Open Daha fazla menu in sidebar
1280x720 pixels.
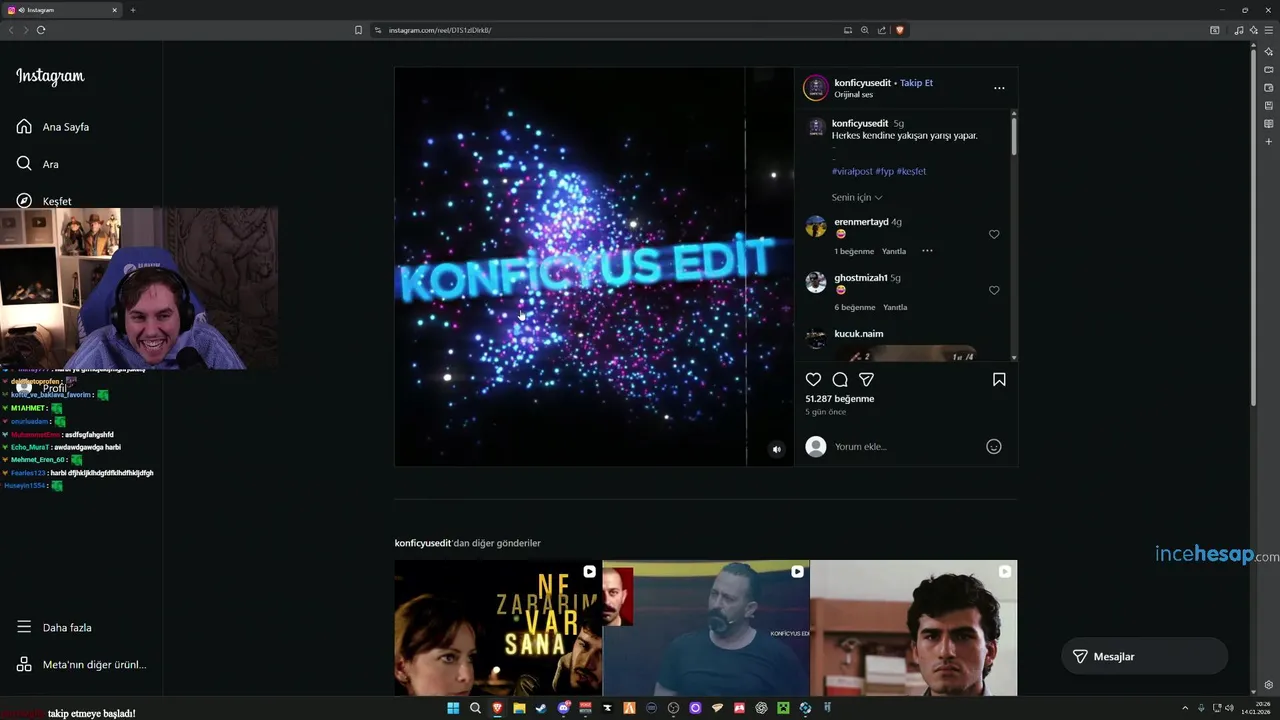(54, 628)
